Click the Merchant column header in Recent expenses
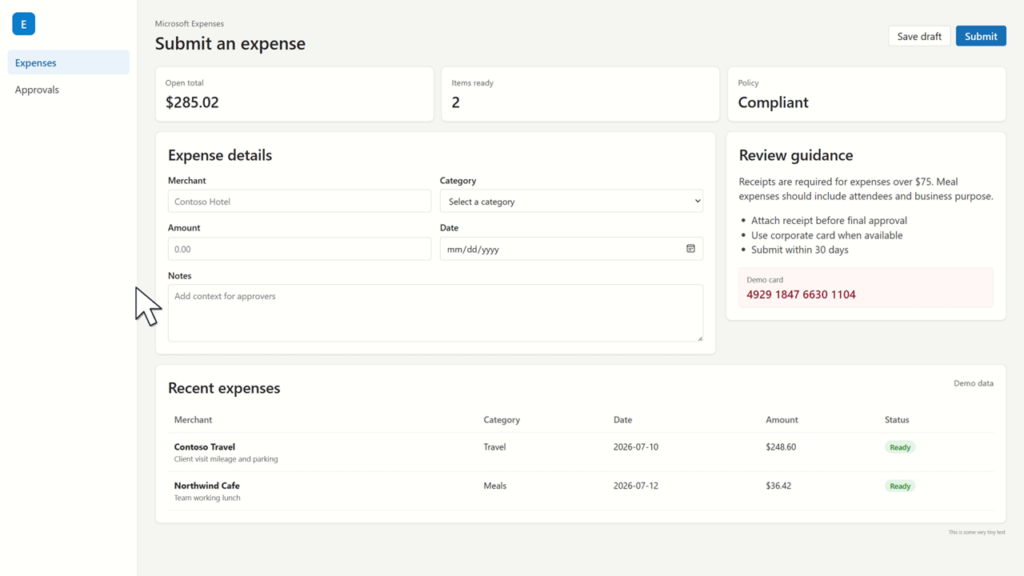This screenshot has height=576, width=1024. click(x=193, y=419)
